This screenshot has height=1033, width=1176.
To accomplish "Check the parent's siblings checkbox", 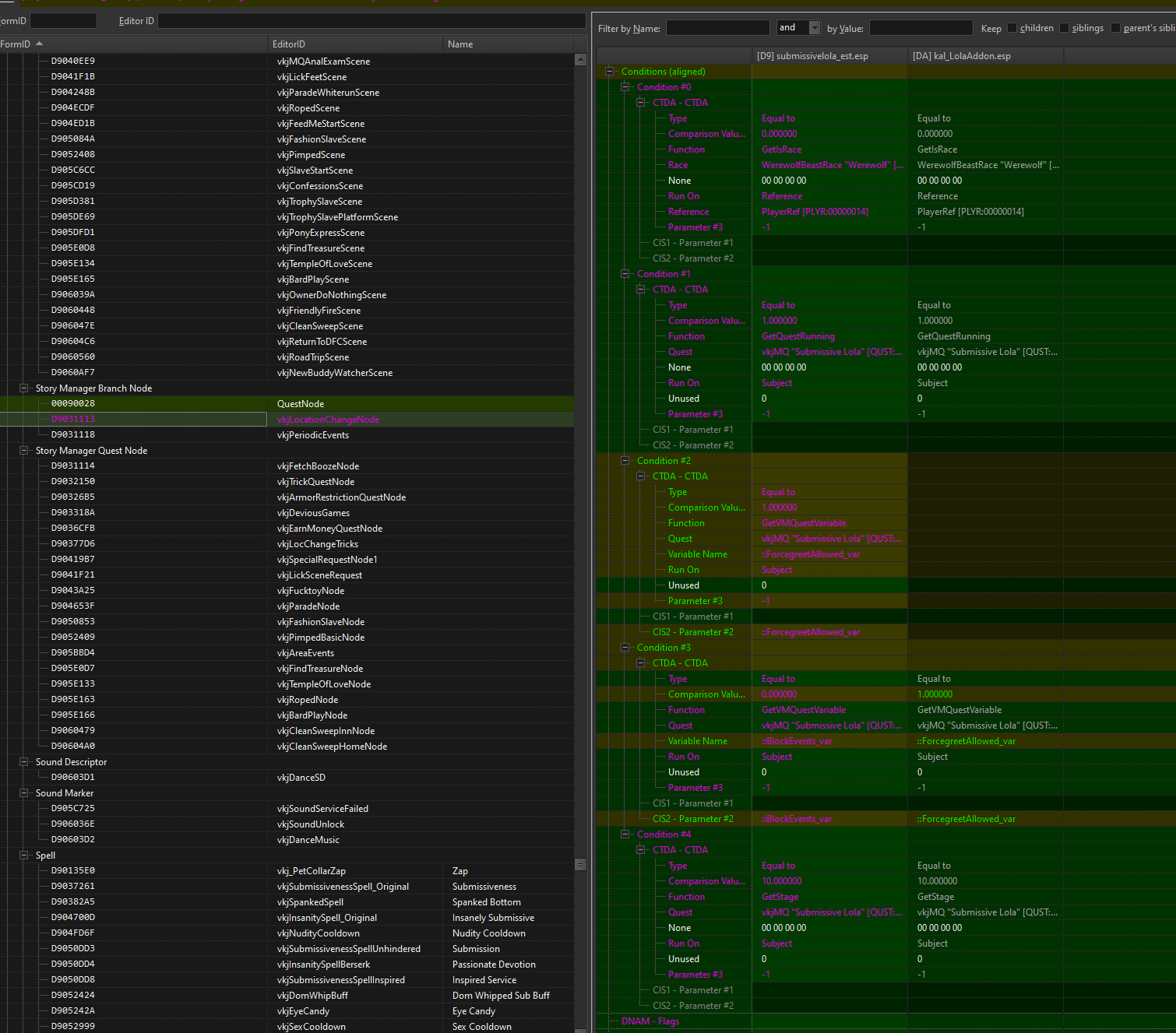I will [1116, 28].
